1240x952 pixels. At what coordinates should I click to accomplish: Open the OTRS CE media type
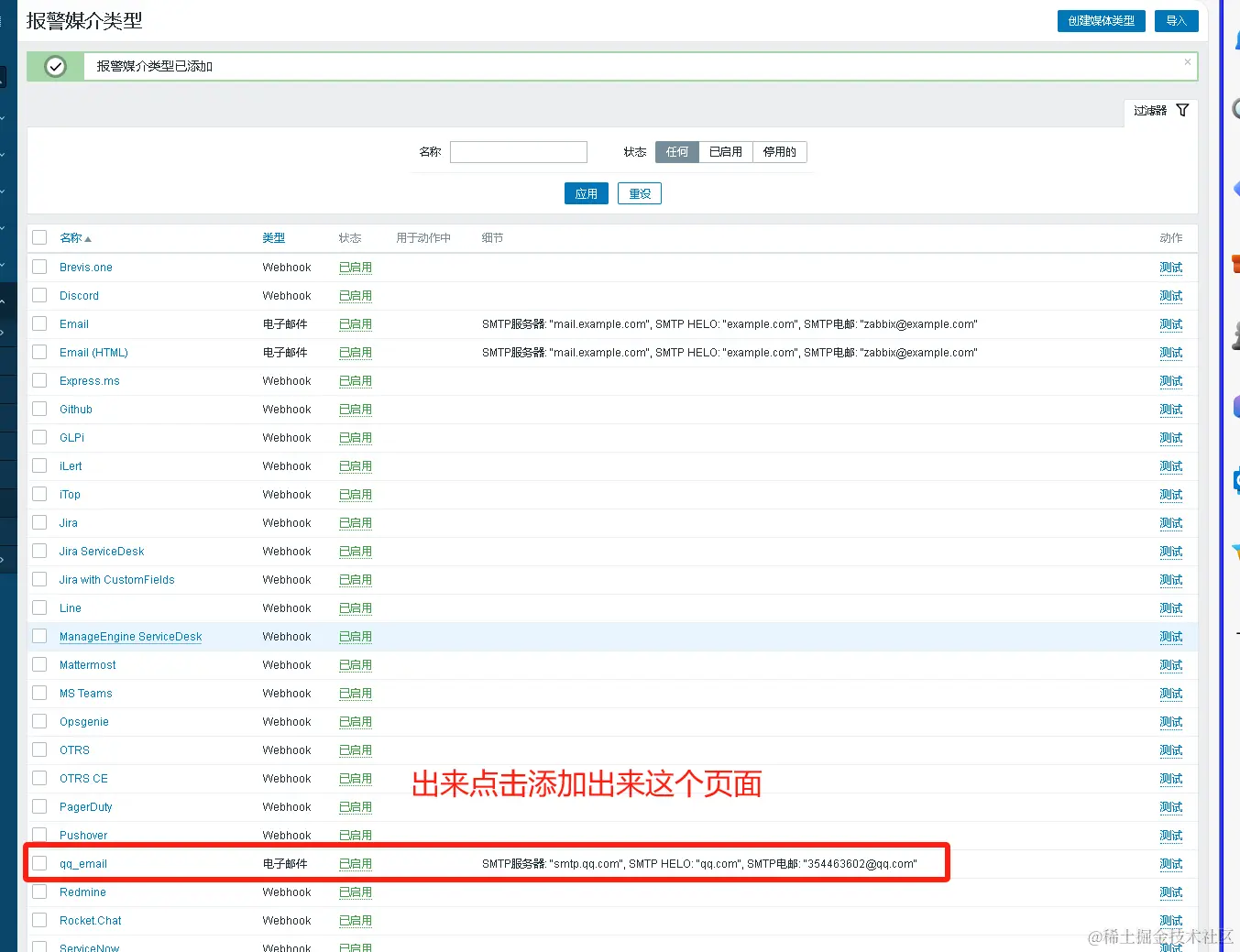tap(83, 779)
